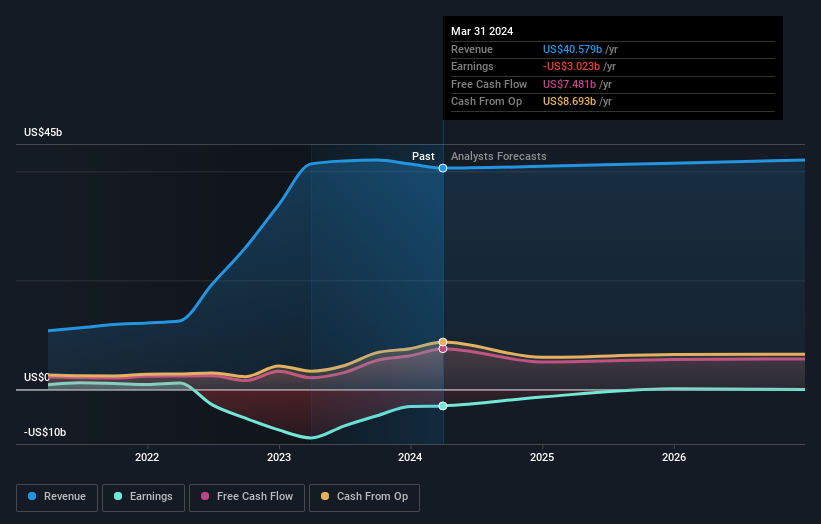The image size is (821, 524).
Task: Click the pink Free Cash Flow data point
Action: click(443, 349)
